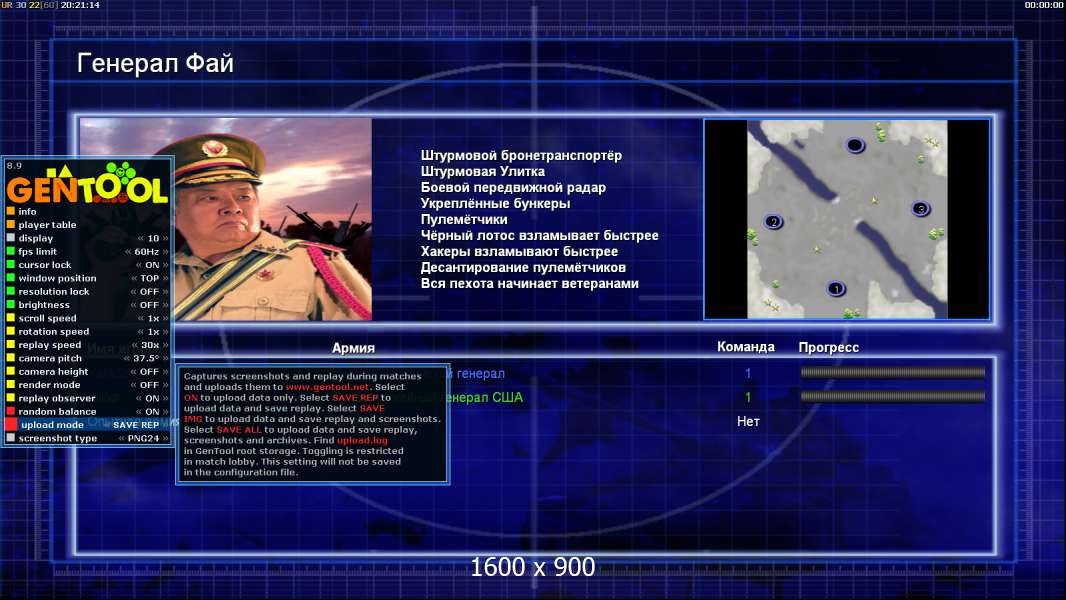Viewport: 1066px width, 600px height.
Task: Select the upload mode menu row
Action: [x=87, y=425]
